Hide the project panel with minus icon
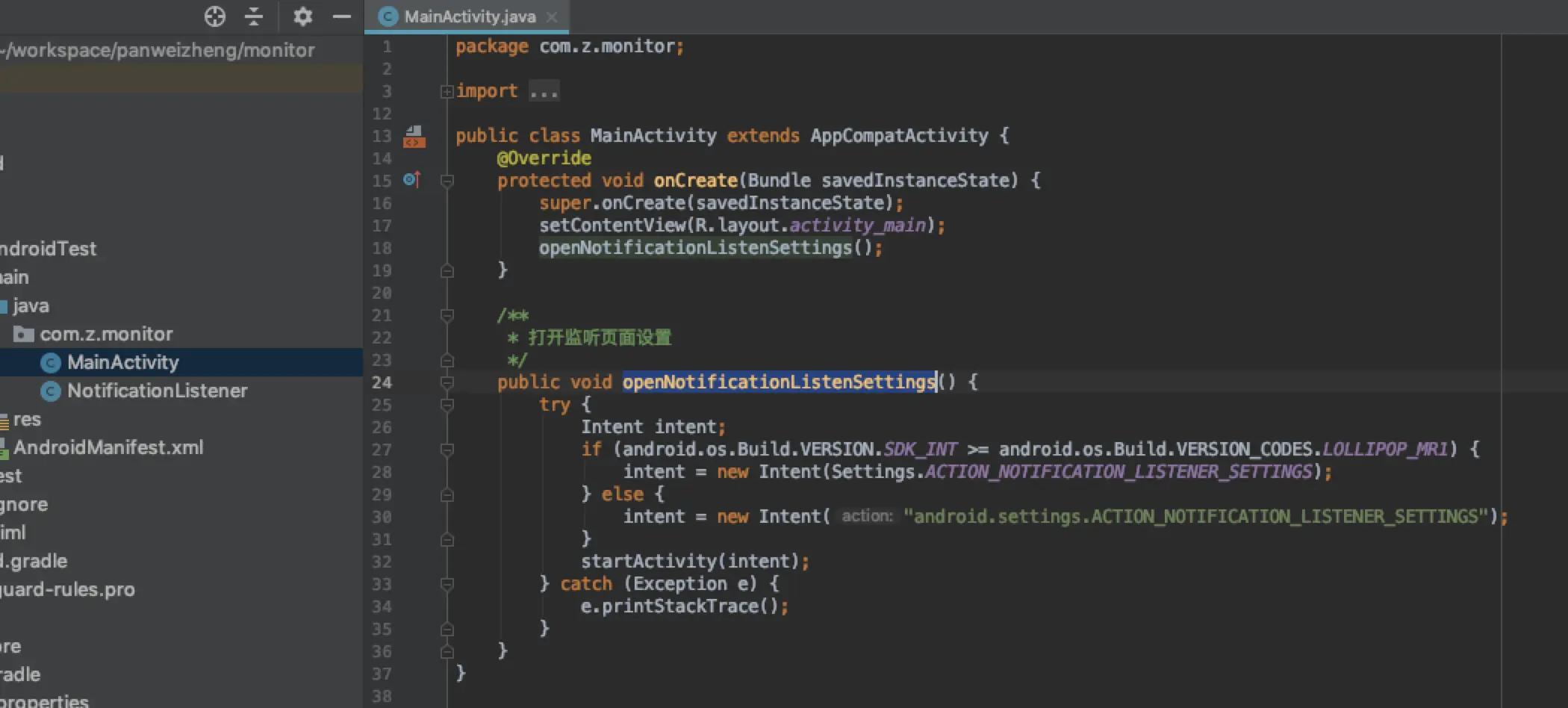This screenshot has width=1568, height=708. [342, 16]
